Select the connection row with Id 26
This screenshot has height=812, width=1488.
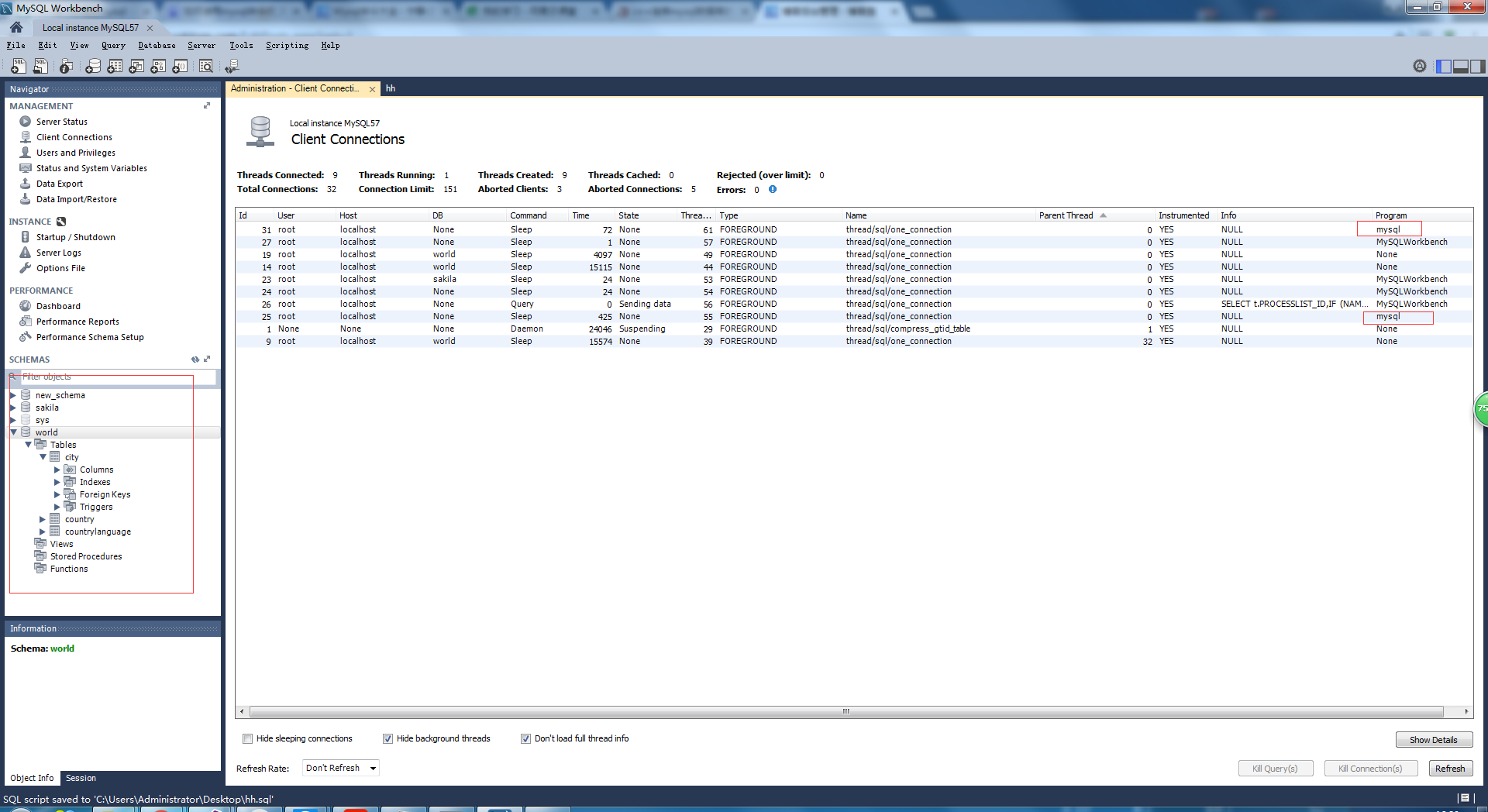point(854,304)
